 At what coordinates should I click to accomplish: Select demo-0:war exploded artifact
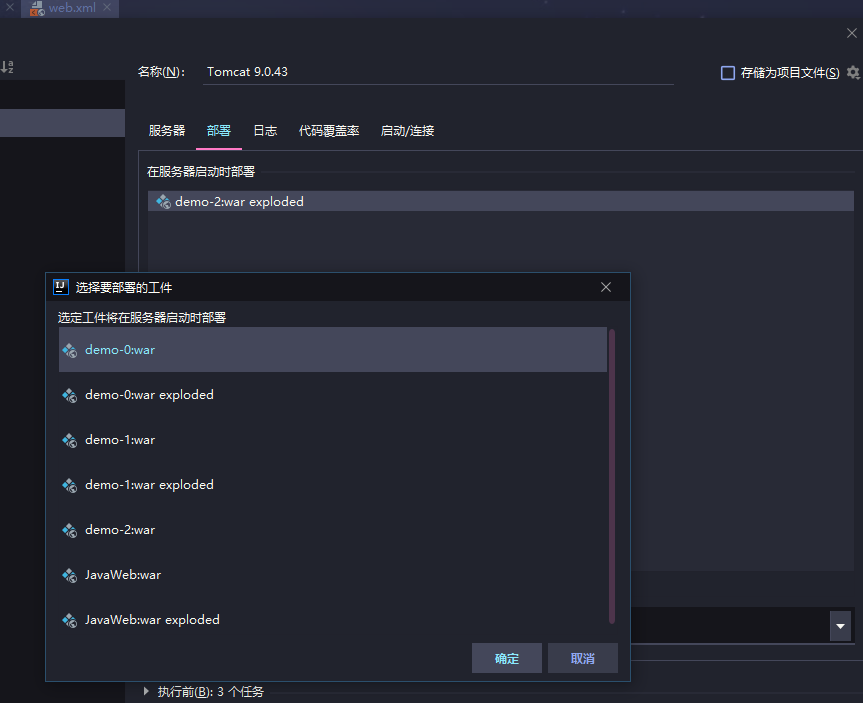332,395
